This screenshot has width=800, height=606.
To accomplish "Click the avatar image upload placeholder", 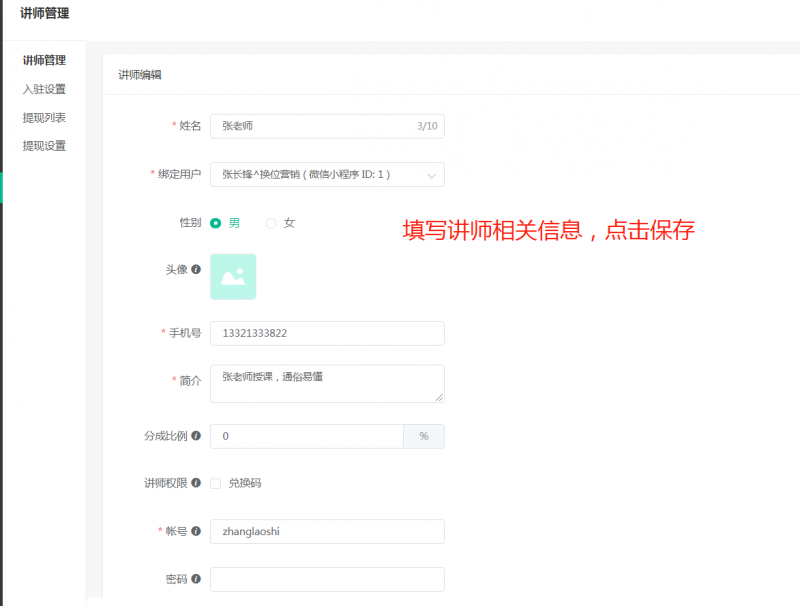I will [233, 276].
